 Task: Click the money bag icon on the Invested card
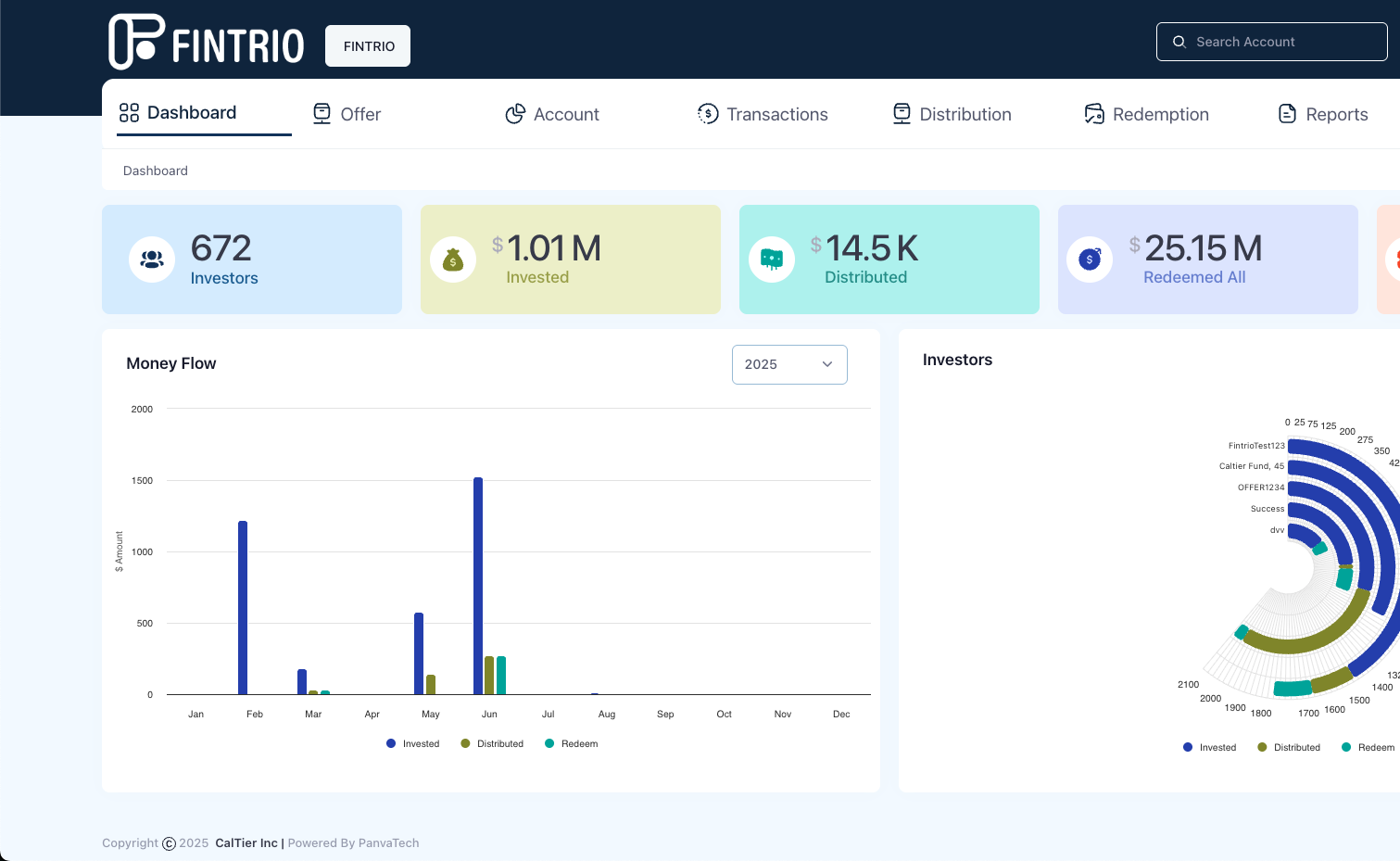(452, 260)
